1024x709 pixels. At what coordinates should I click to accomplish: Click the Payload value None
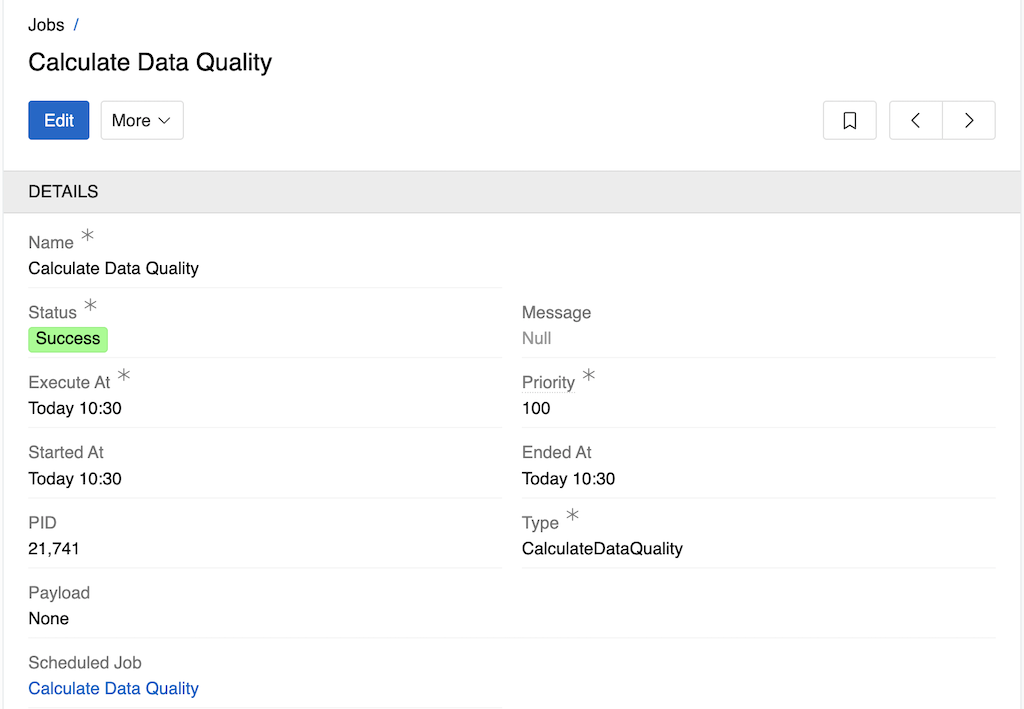click(x=49, y=618)
